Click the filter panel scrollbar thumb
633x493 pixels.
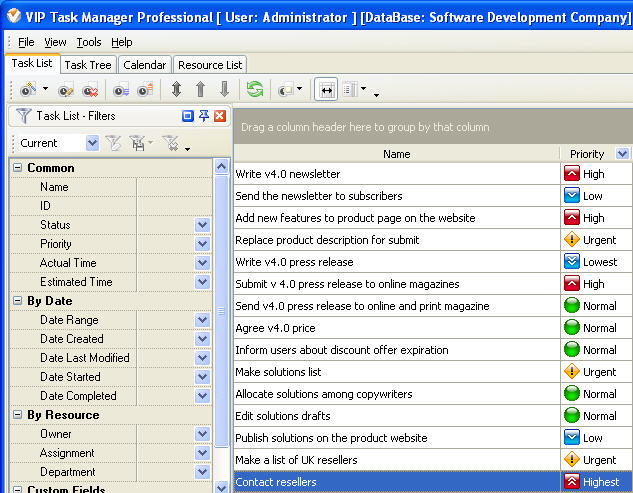(221, 311)
